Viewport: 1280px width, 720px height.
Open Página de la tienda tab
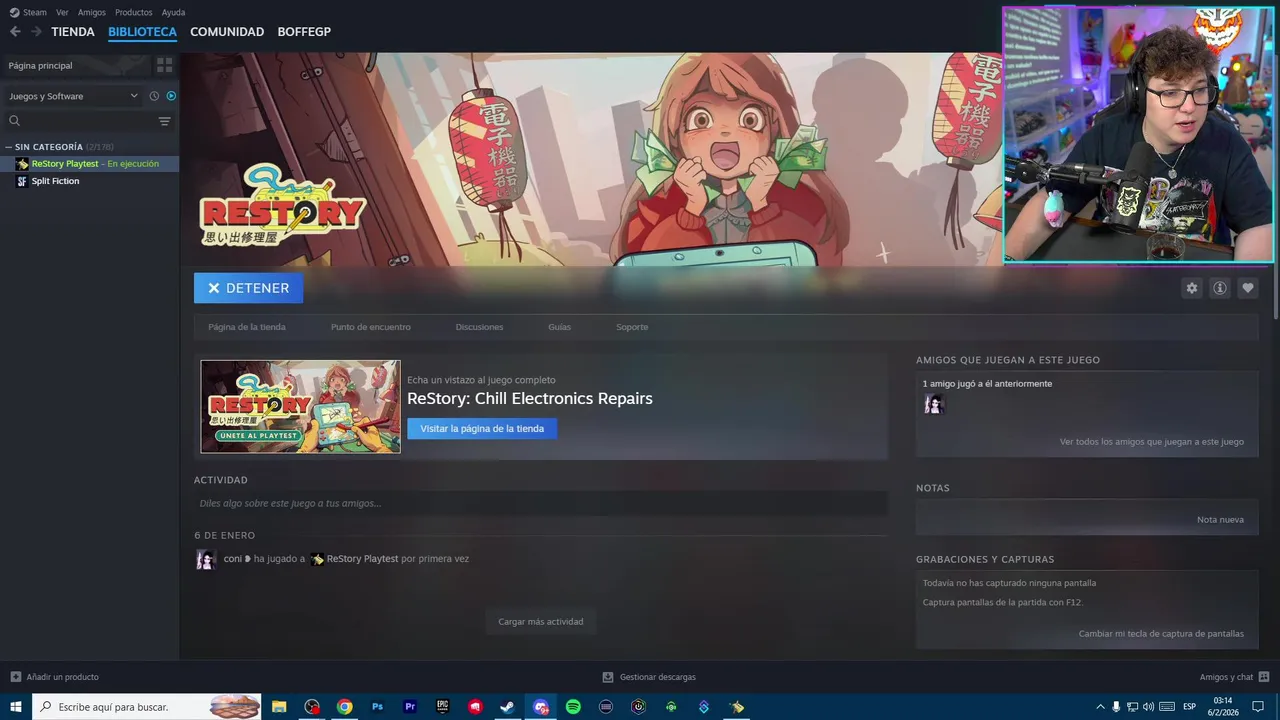(x=247, y=327)
